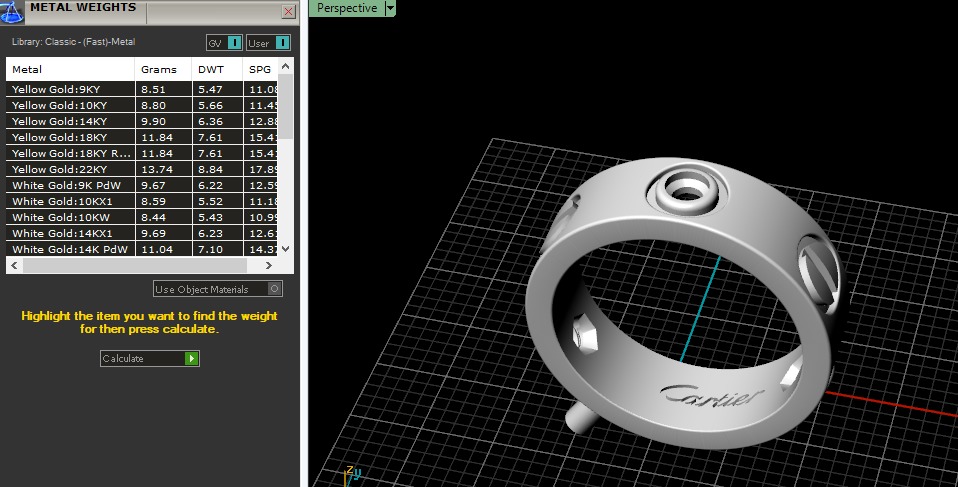This screenshot has height=487, width=958.
Task: Click the green Calculate arrow icon
Action: click(x=191, y=358)
